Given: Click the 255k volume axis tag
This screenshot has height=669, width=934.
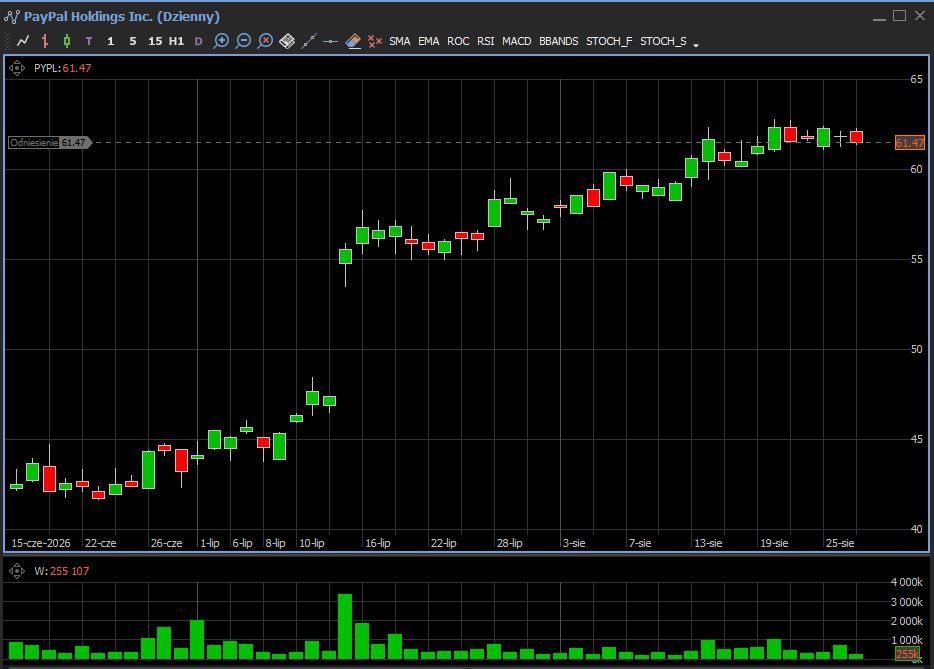Looking at the screenshot, I should (907, 654).
